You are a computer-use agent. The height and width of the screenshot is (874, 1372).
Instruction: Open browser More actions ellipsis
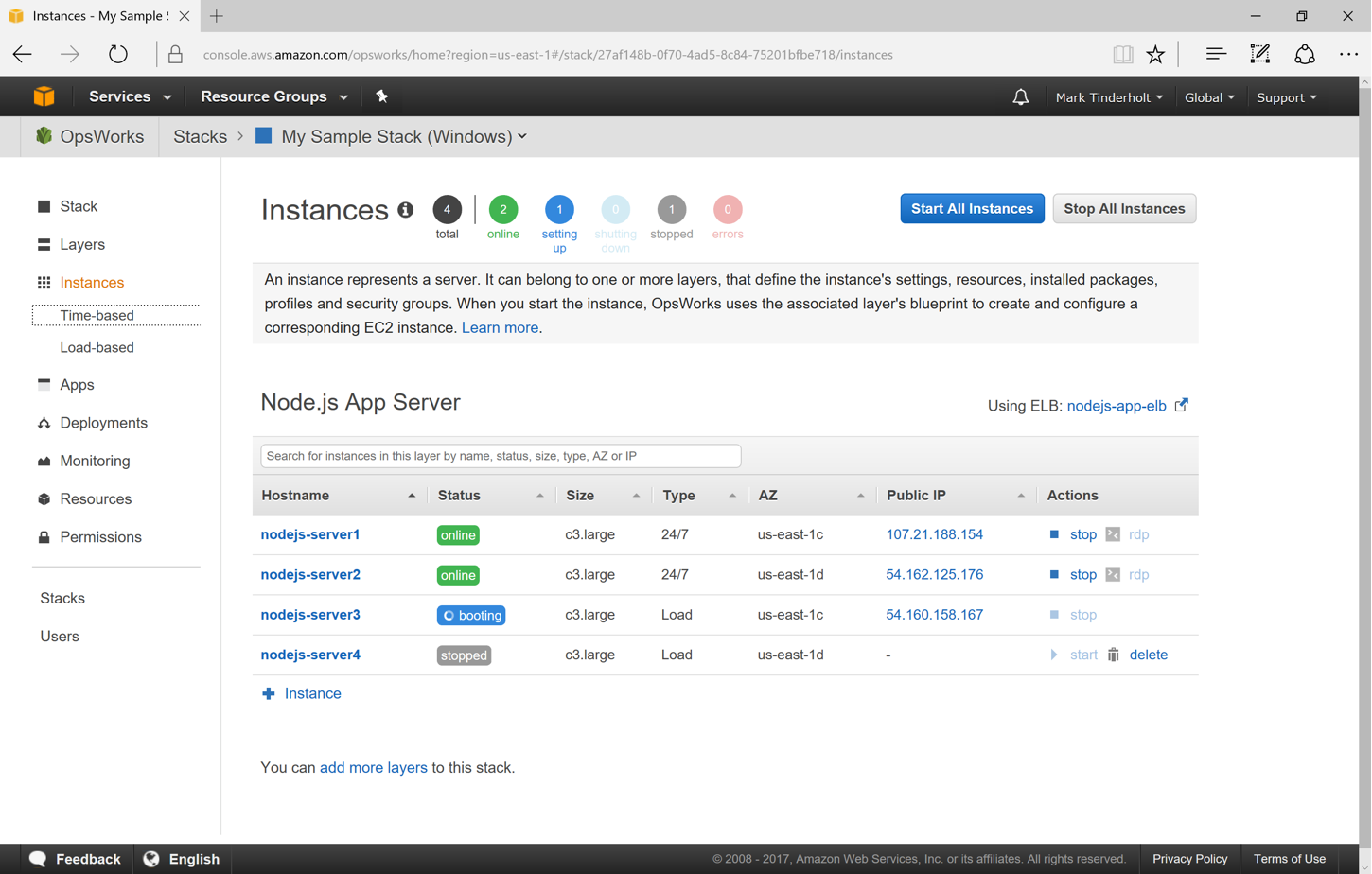[1348, 54]
